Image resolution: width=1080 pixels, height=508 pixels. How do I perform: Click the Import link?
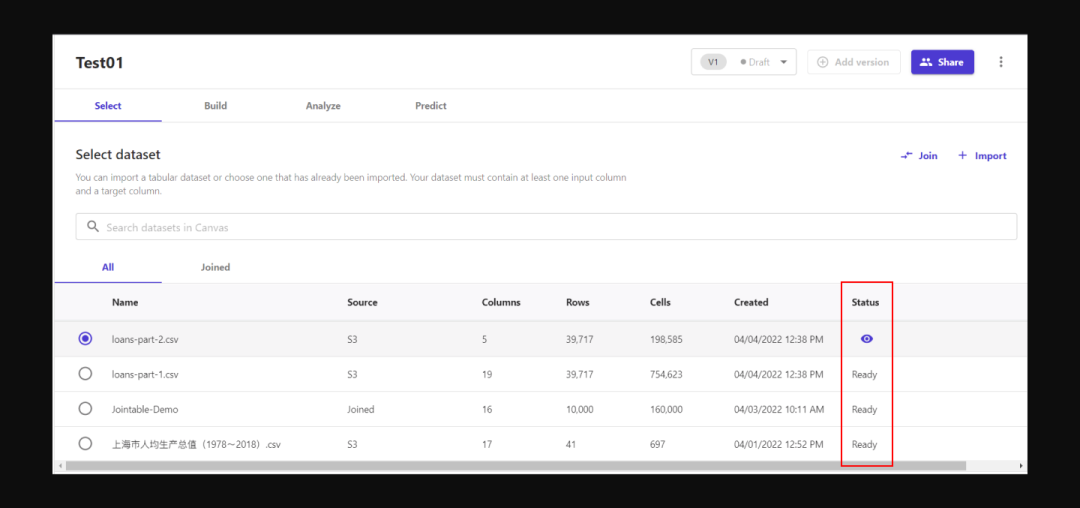tap(982, 156)
